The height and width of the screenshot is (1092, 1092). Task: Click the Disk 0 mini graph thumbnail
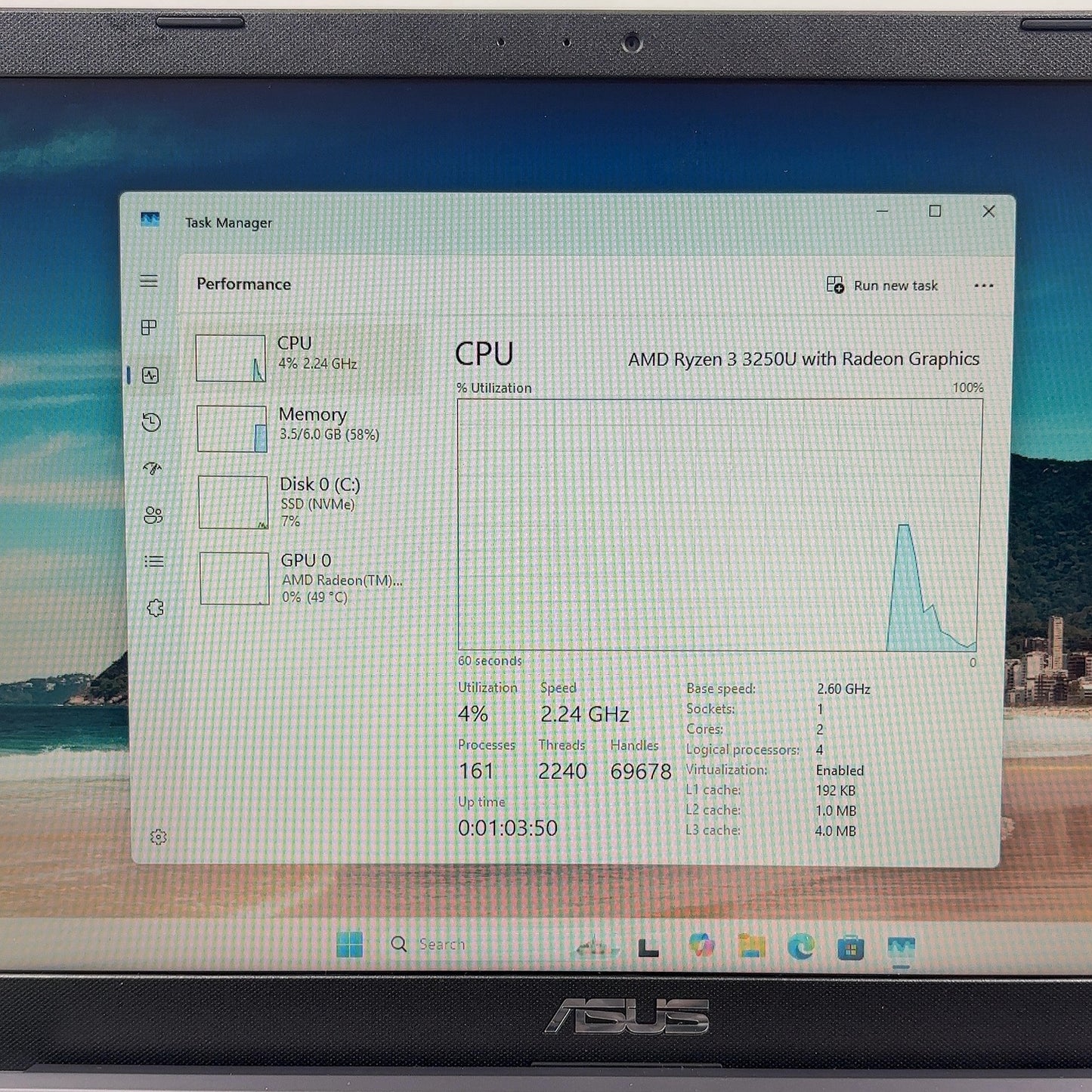234,502
